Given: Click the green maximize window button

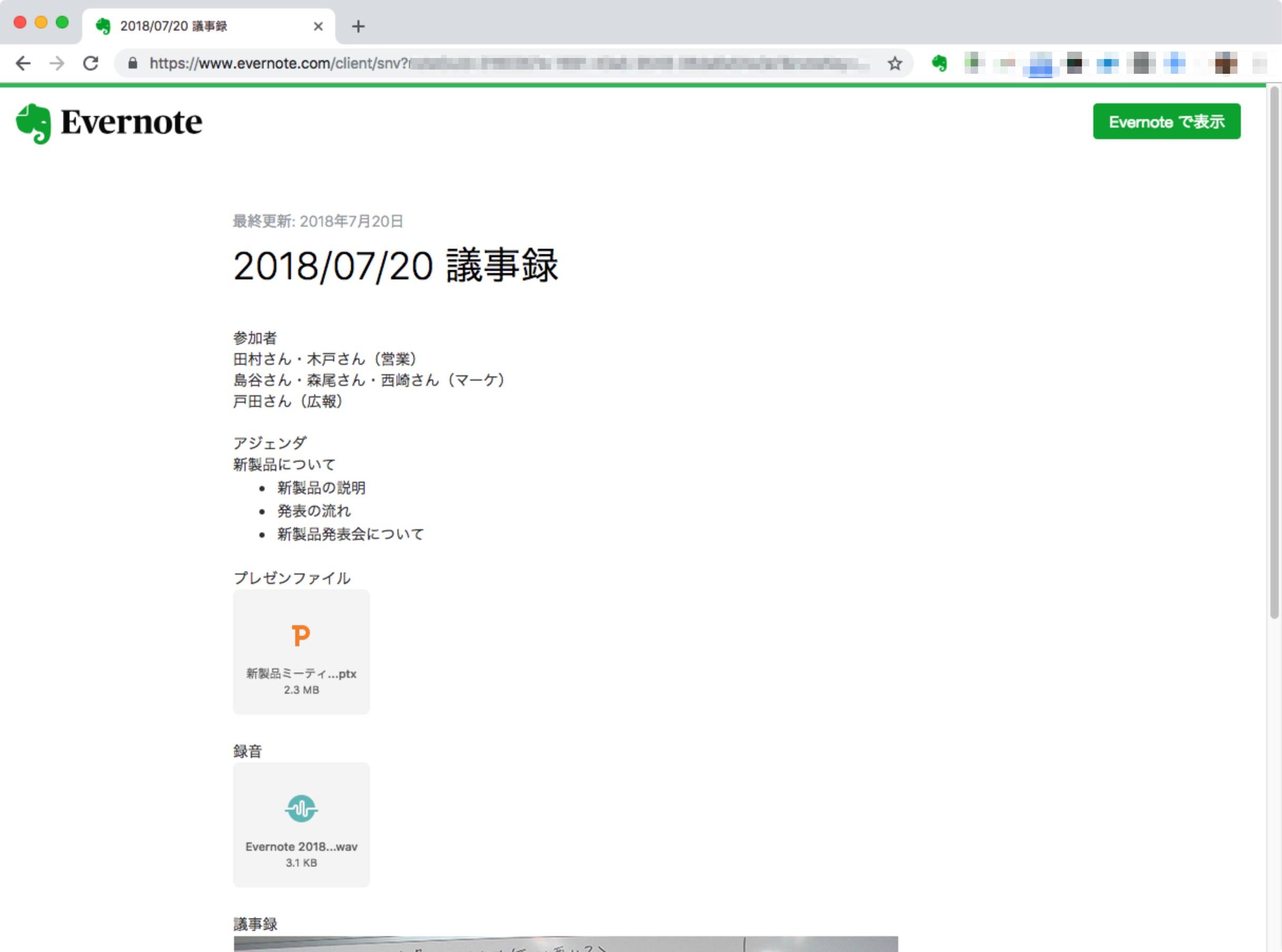Looking at the screenshot, I should coord(62,23).
